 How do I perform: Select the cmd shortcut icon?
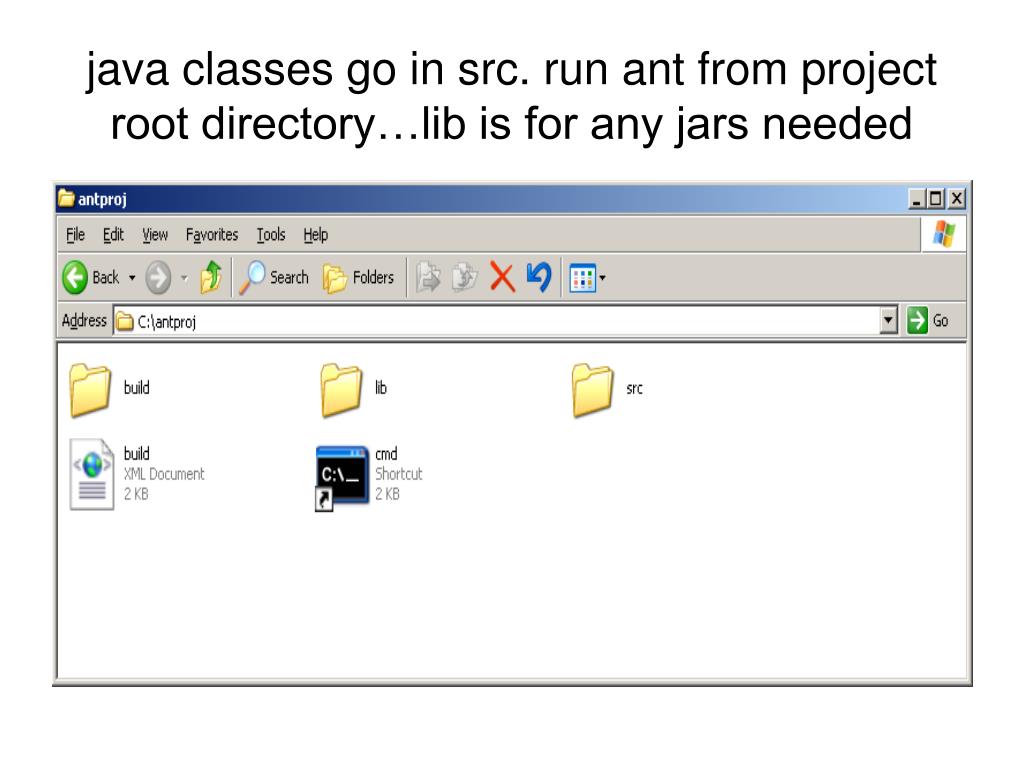[x=341, y=477]
